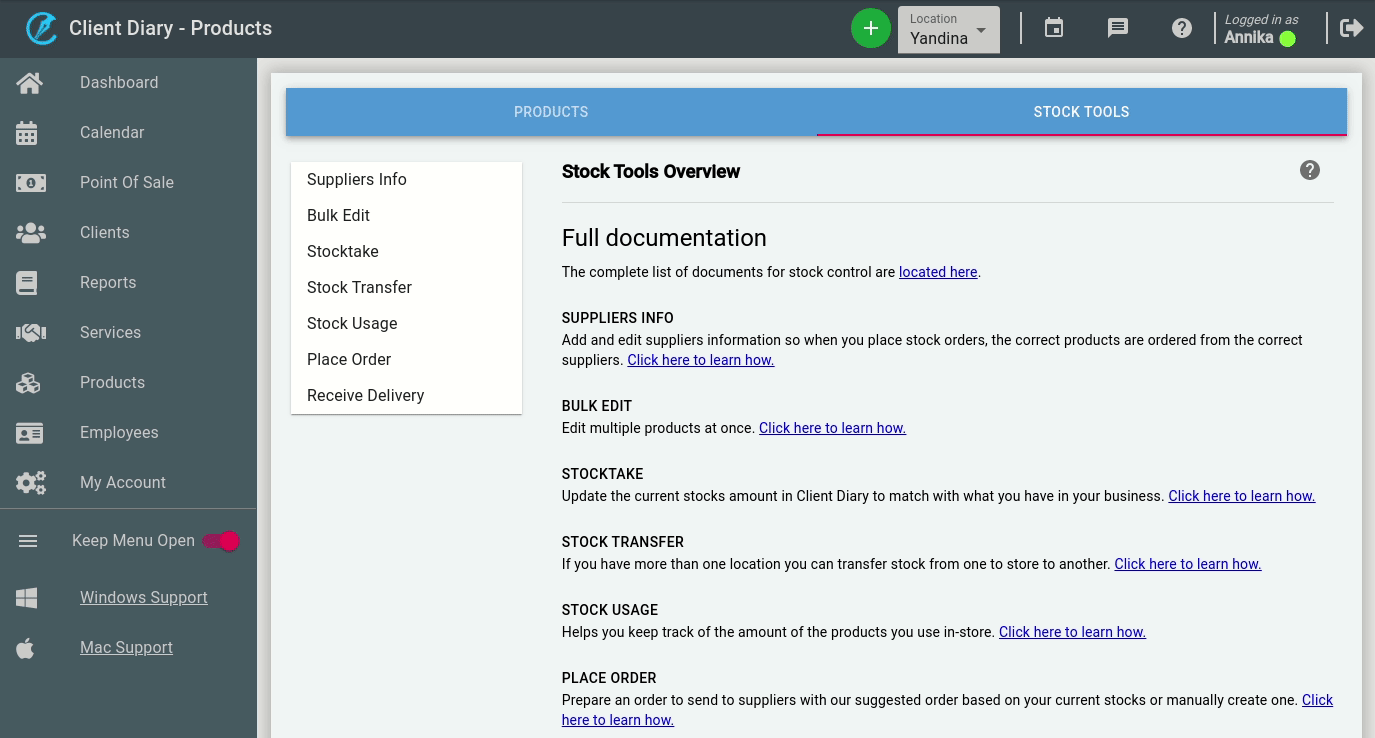The image size is (1375, 738).
Task: Open the Mac Support link
Action: click(126, 648)
